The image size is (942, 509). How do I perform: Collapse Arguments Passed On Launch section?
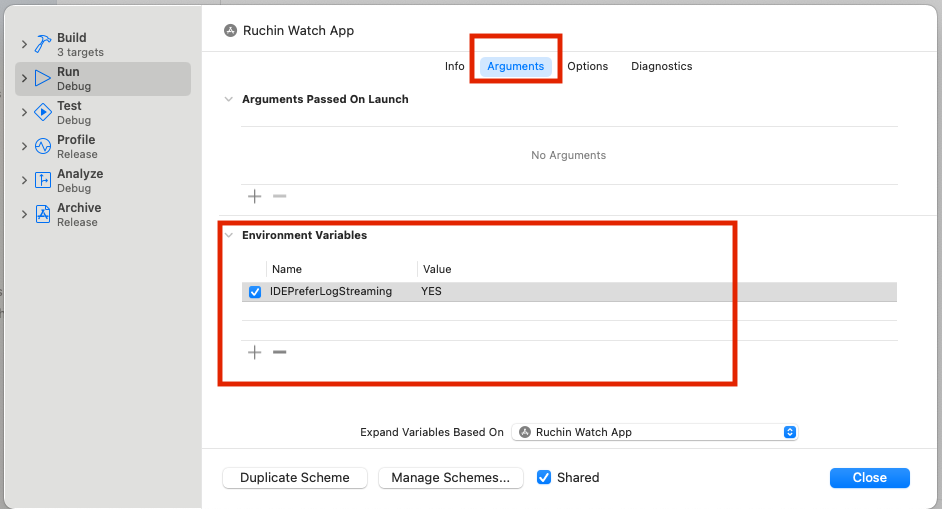point(229,100)
